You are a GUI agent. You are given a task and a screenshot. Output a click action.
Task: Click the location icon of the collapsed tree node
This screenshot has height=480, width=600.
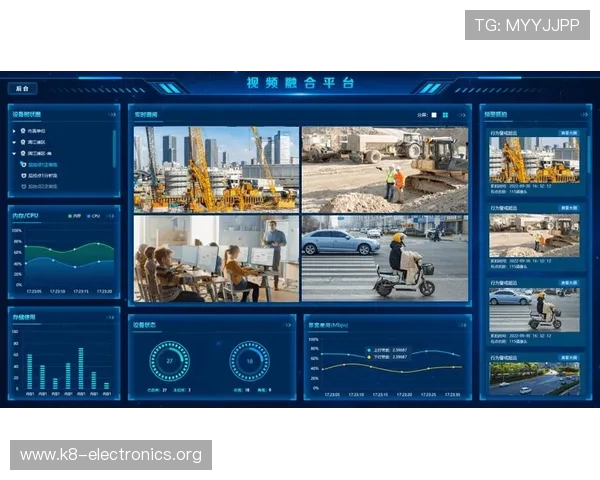tap(23, 131)
